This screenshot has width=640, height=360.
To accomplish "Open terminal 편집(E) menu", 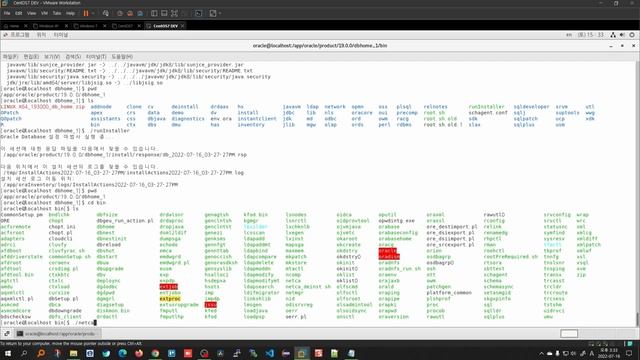I will tap(31, 57).
